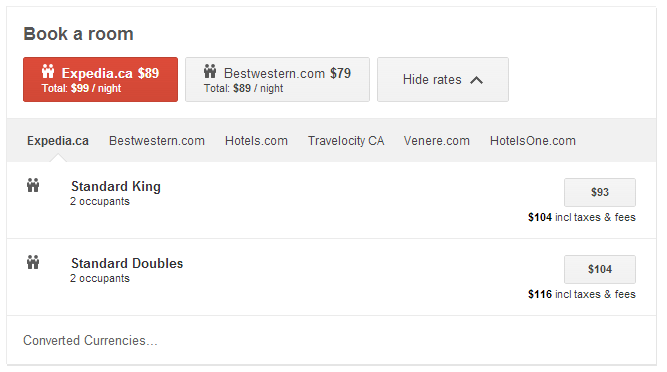
Task: Select the Expedia.ca $89 red rate button
Action: point(100,80)
